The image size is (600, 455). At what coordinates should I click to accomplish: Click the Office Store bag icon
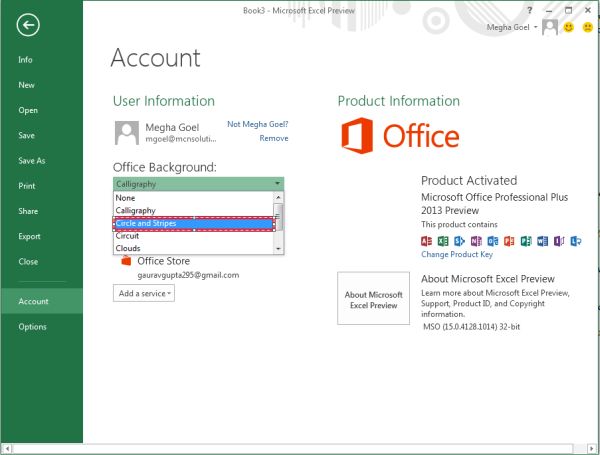point(126,261)
